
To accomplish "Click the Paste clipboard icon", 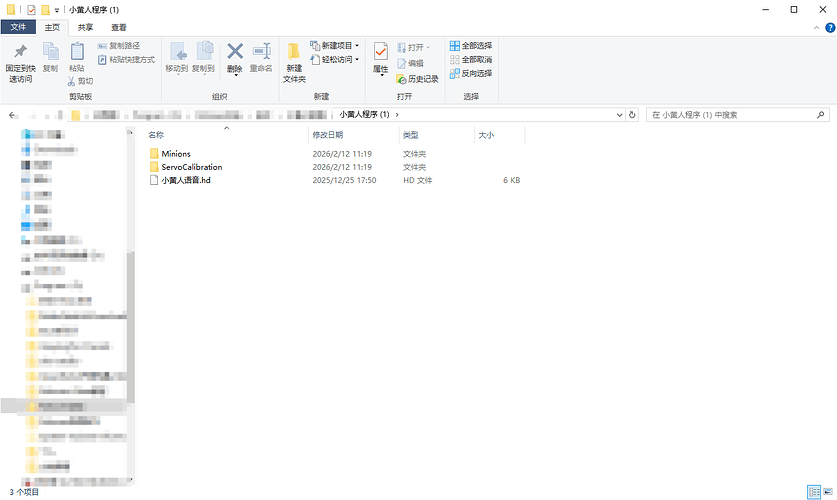I will pos(77,52).
